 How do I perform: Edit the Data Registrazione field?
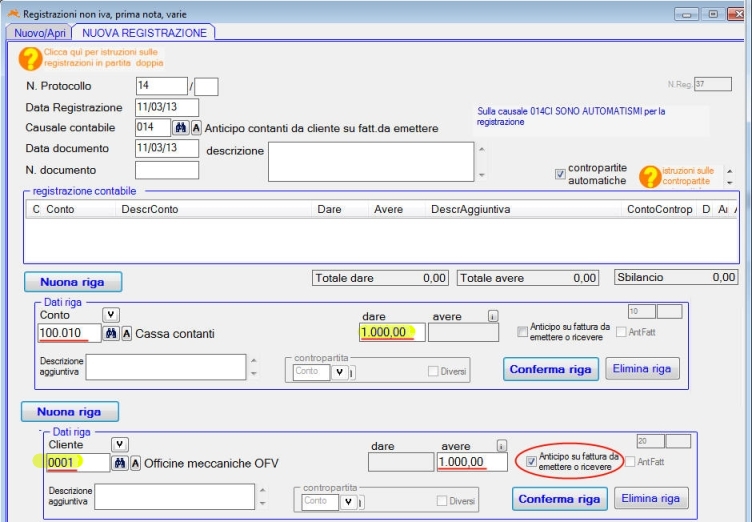[167, 107]
